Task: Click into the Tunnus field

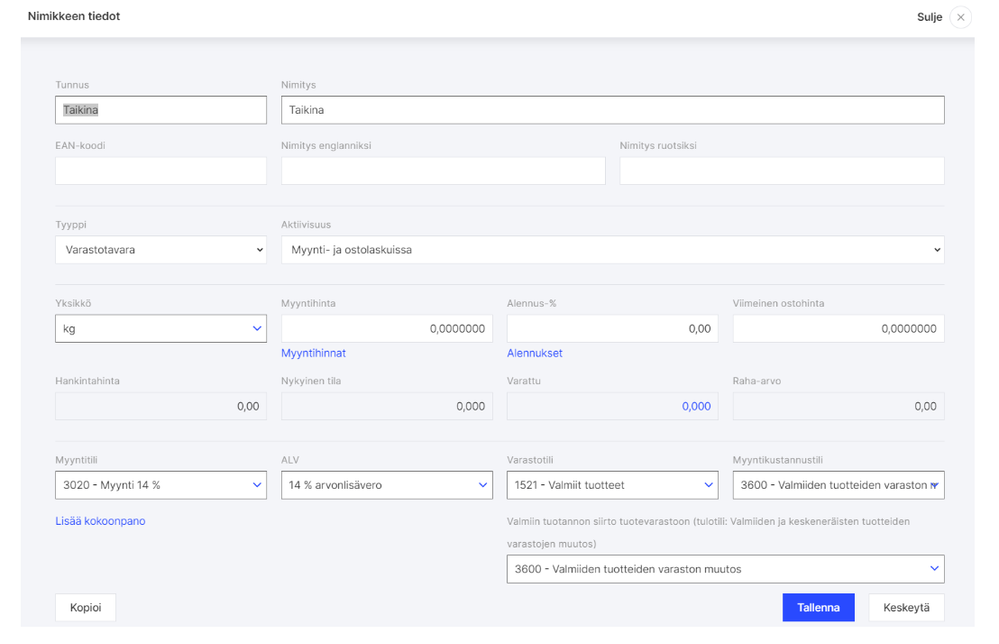Action: (x=160, y=110)
